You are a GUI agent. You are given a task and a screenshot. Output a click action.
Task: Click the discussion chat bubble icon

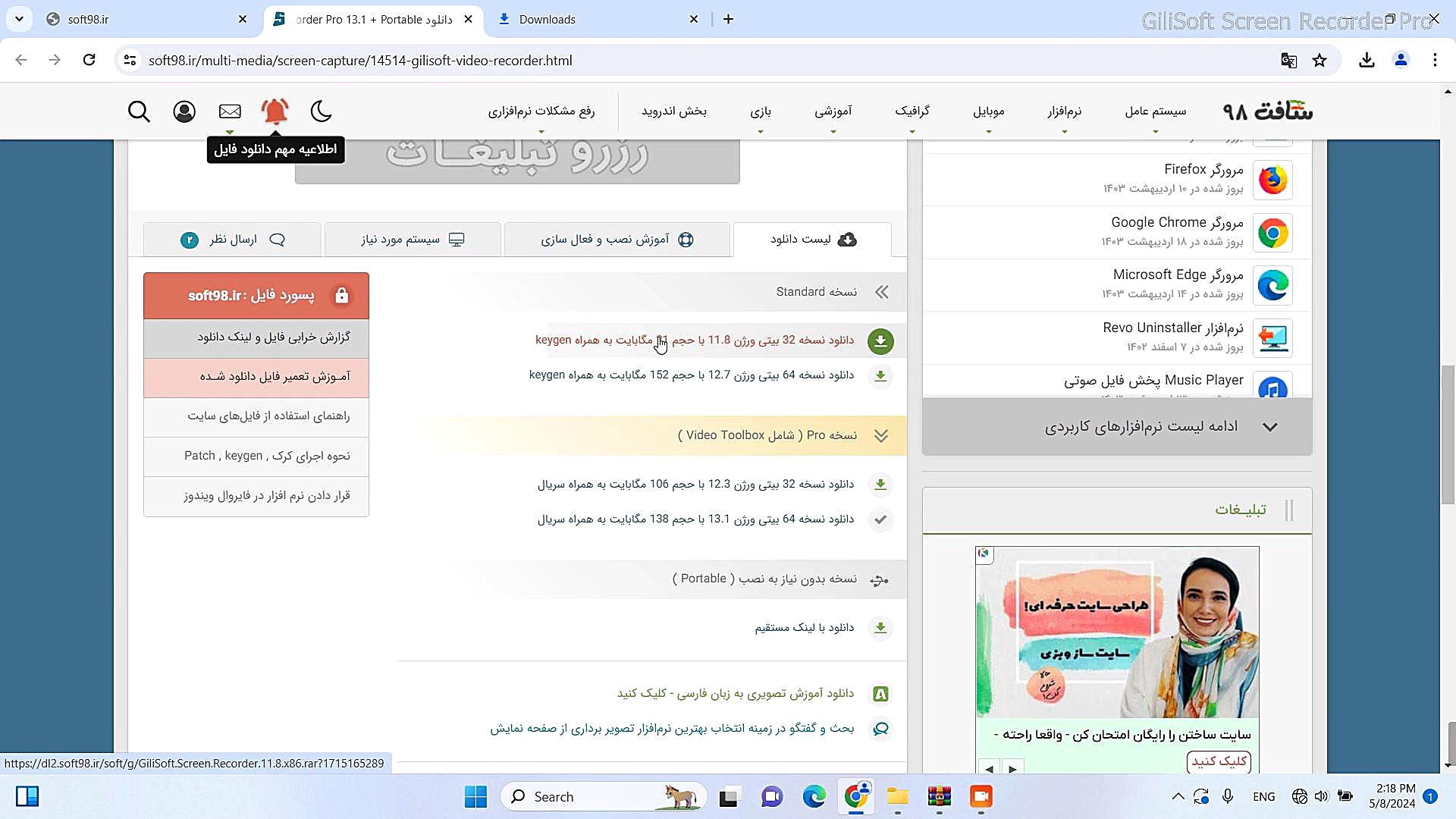click(880, 729)
